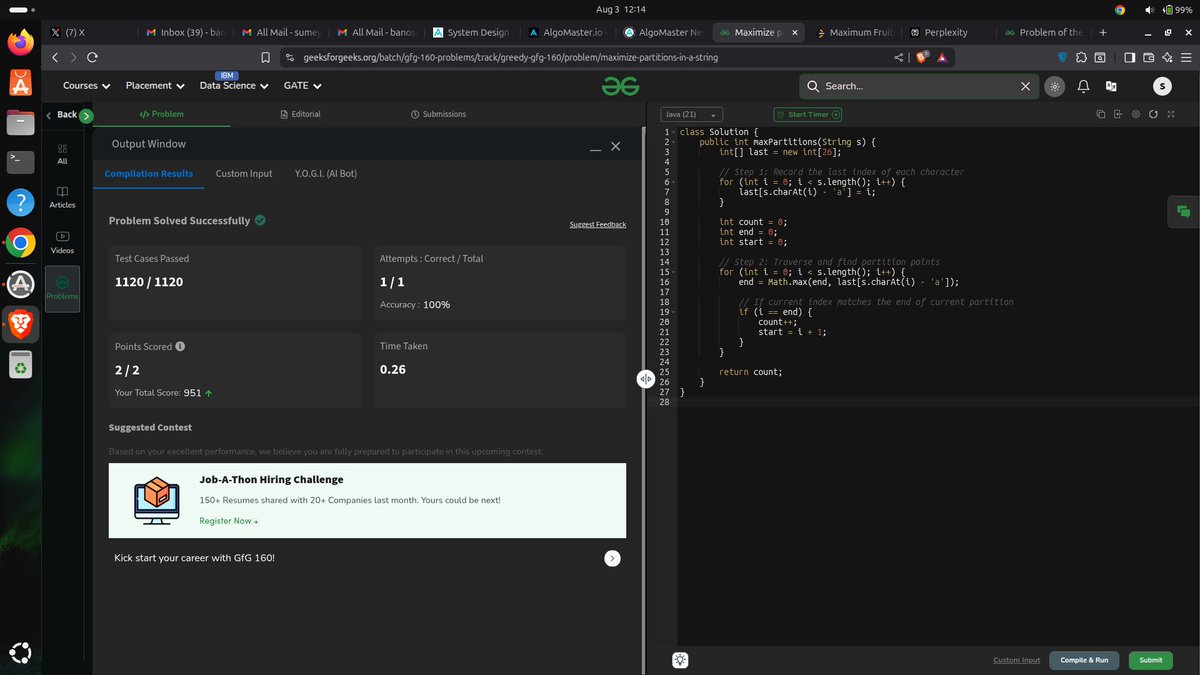The width and height of the screenshot is (1200, 675).
Task: Open the Placement dropdown
Action: (x=155, y=86)
